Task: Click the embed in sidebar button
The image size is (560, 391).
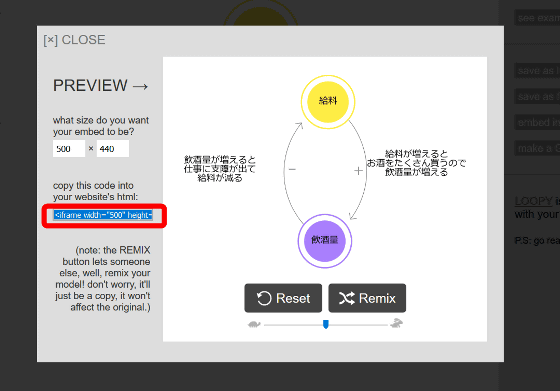Action: [537, 122]
